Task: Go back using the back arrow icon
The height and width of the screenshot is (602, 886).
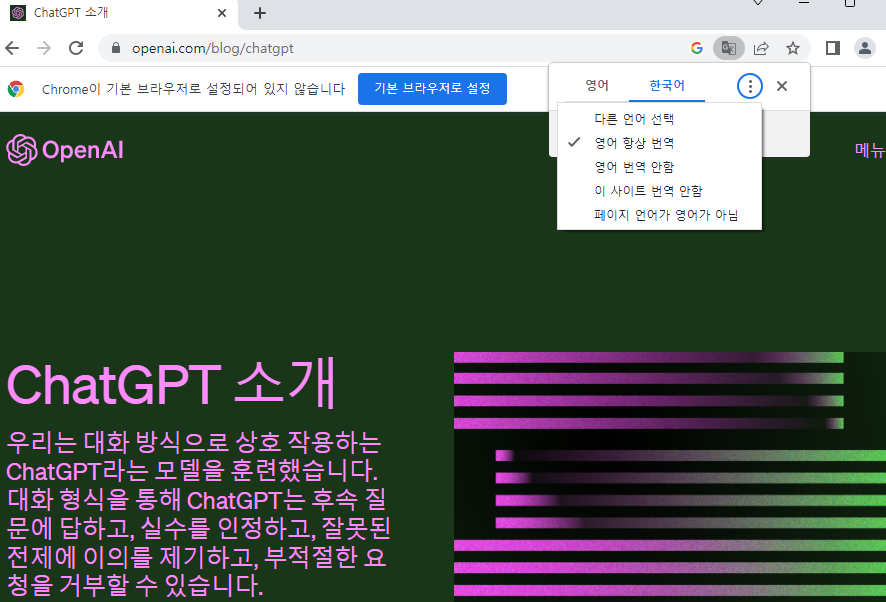Action: (x=11, y=47)
